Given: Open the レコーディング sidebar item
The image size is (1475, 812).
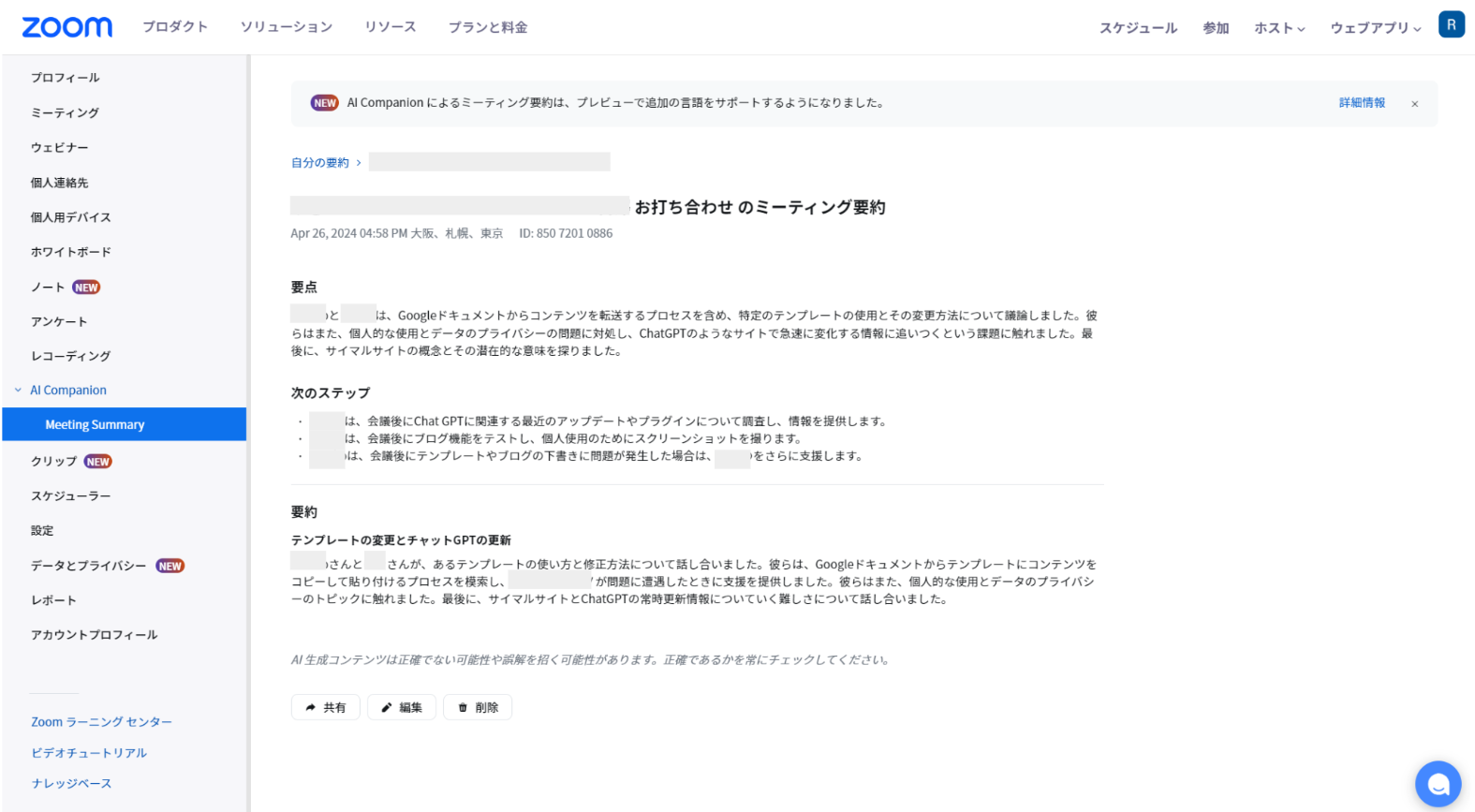Looking at the screenshot, I should click(70, 356).
